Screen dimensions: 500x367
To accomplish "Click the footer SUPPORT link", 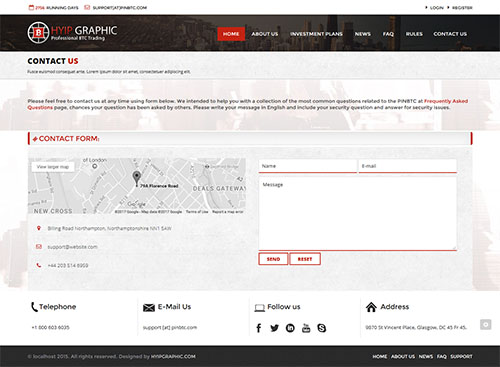I will coord(461,357).
